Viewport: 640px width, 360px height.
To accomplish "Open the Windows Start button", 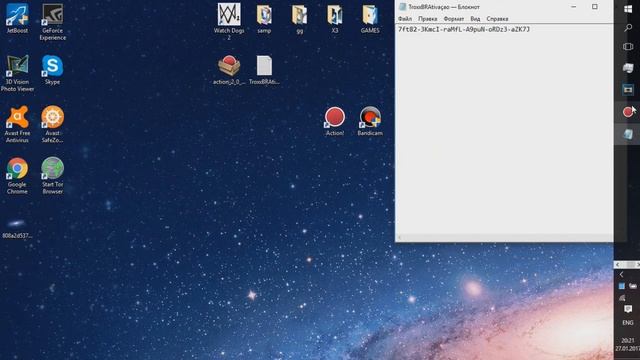I will tap(628, 9).
